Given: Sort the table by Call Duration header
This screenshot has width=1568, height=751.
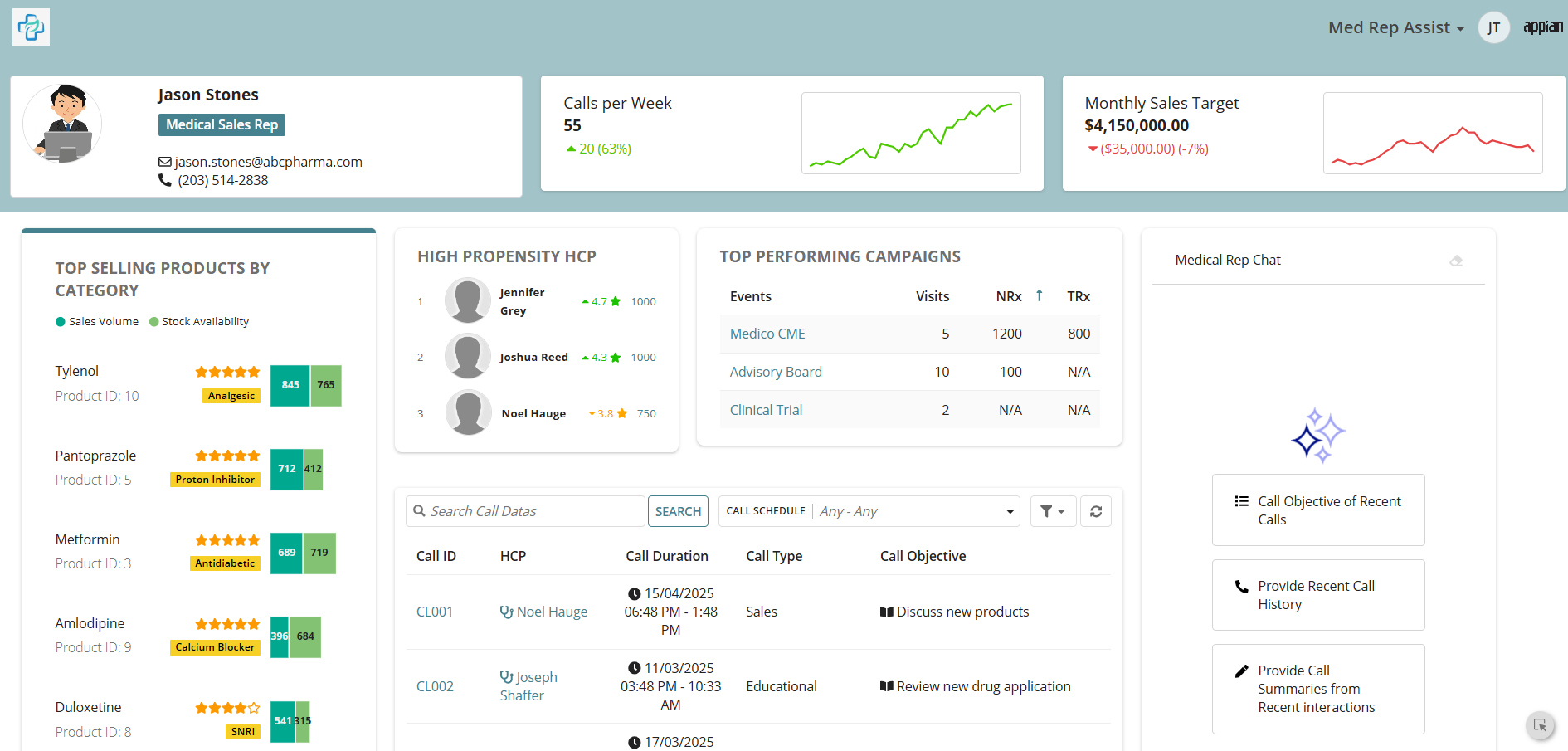Looking at the screenshot, I should [667, 556].
